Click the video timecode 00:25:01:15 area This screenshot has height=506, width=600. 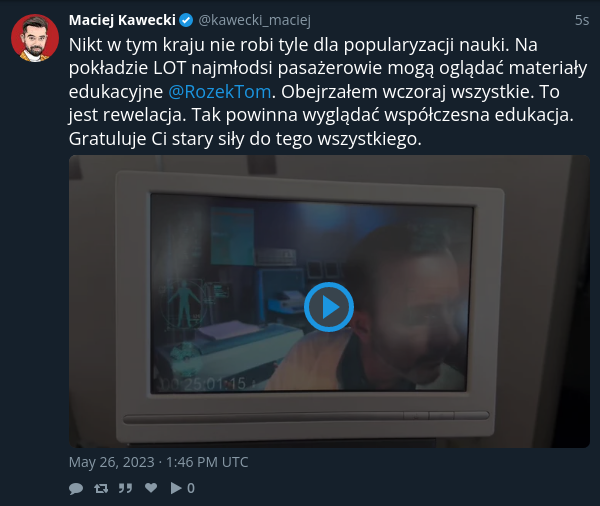coord(205,383)
